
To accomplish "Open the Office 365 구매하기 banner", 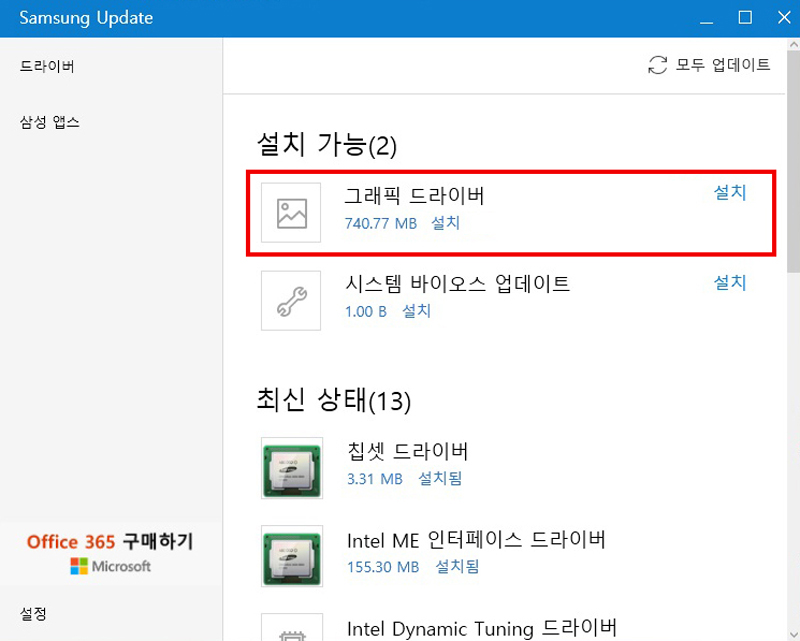I will click(111, 553).
